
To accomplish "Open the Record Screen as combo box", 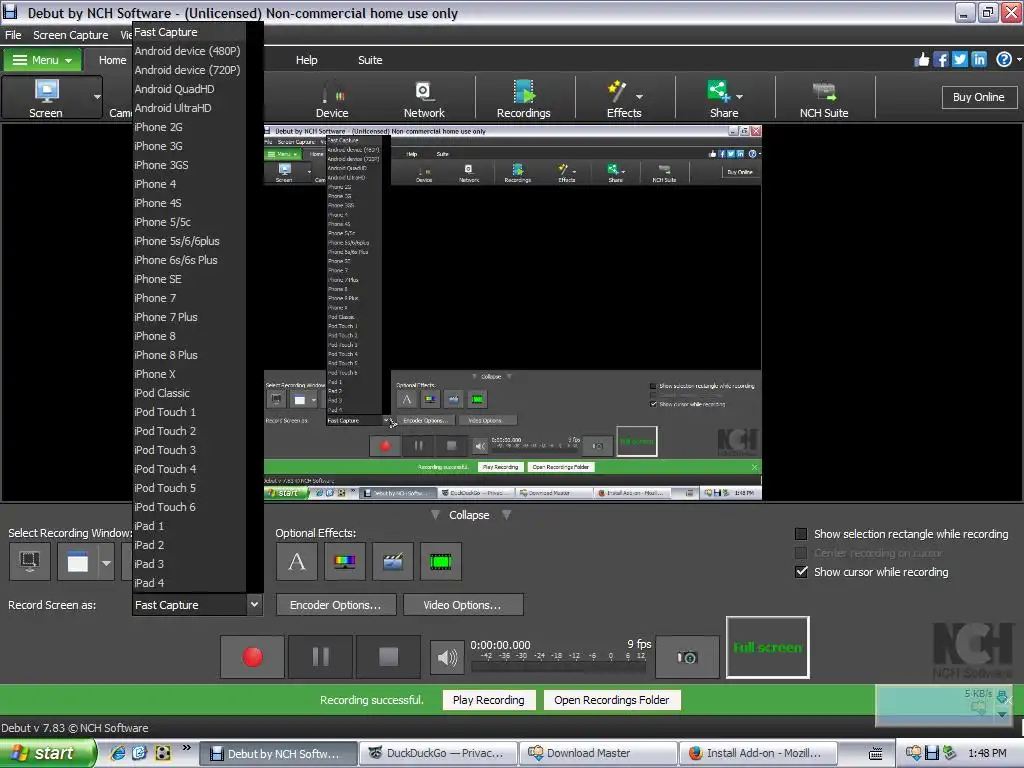I will pyautogui.click(x=197, y=605).
